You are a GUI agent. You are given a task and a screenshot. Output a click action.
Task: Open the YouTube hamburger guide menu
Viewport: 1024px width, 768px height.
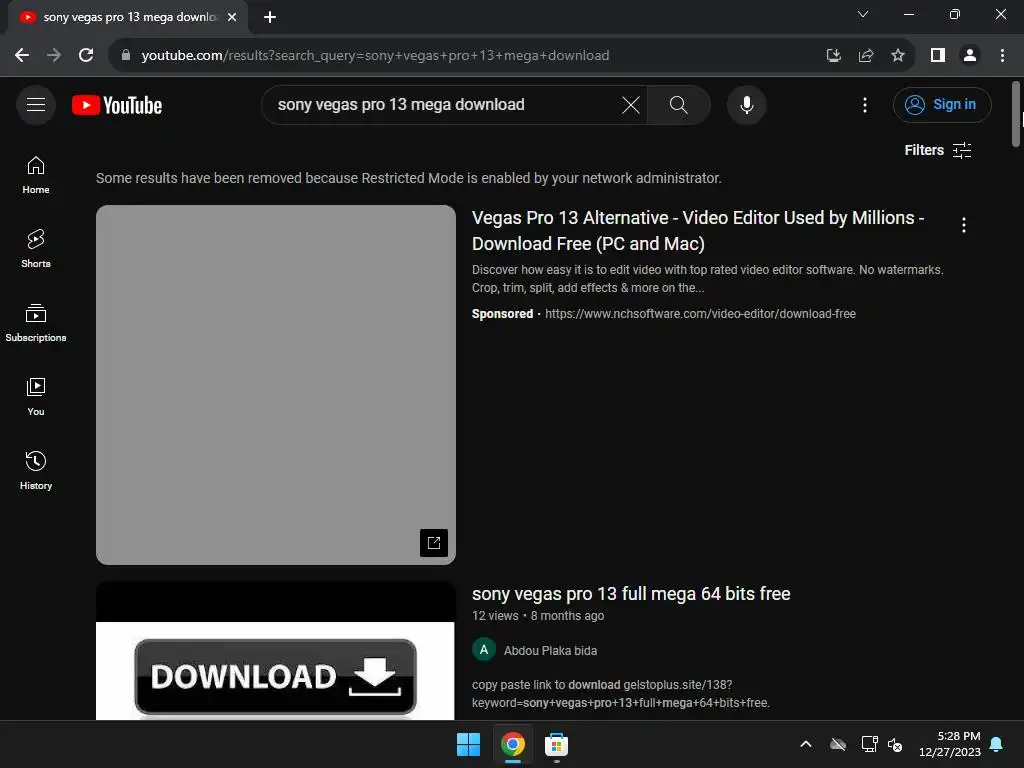click(x=36, y=104)
